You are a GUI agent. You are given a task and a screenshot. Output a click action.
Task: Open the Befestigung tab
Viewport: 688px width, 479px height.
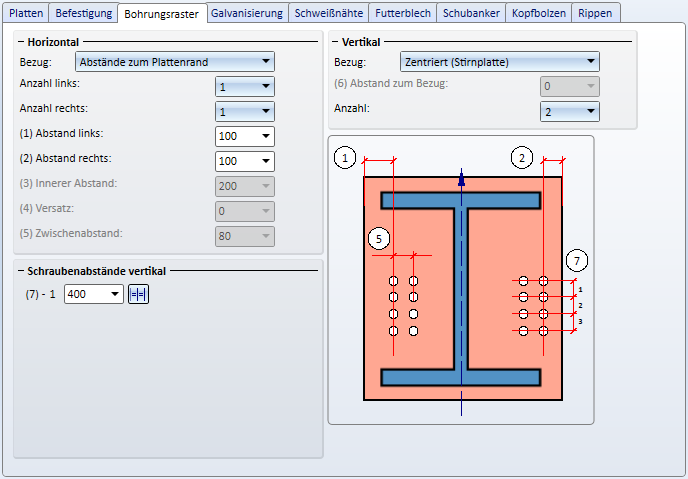[83, 13]
